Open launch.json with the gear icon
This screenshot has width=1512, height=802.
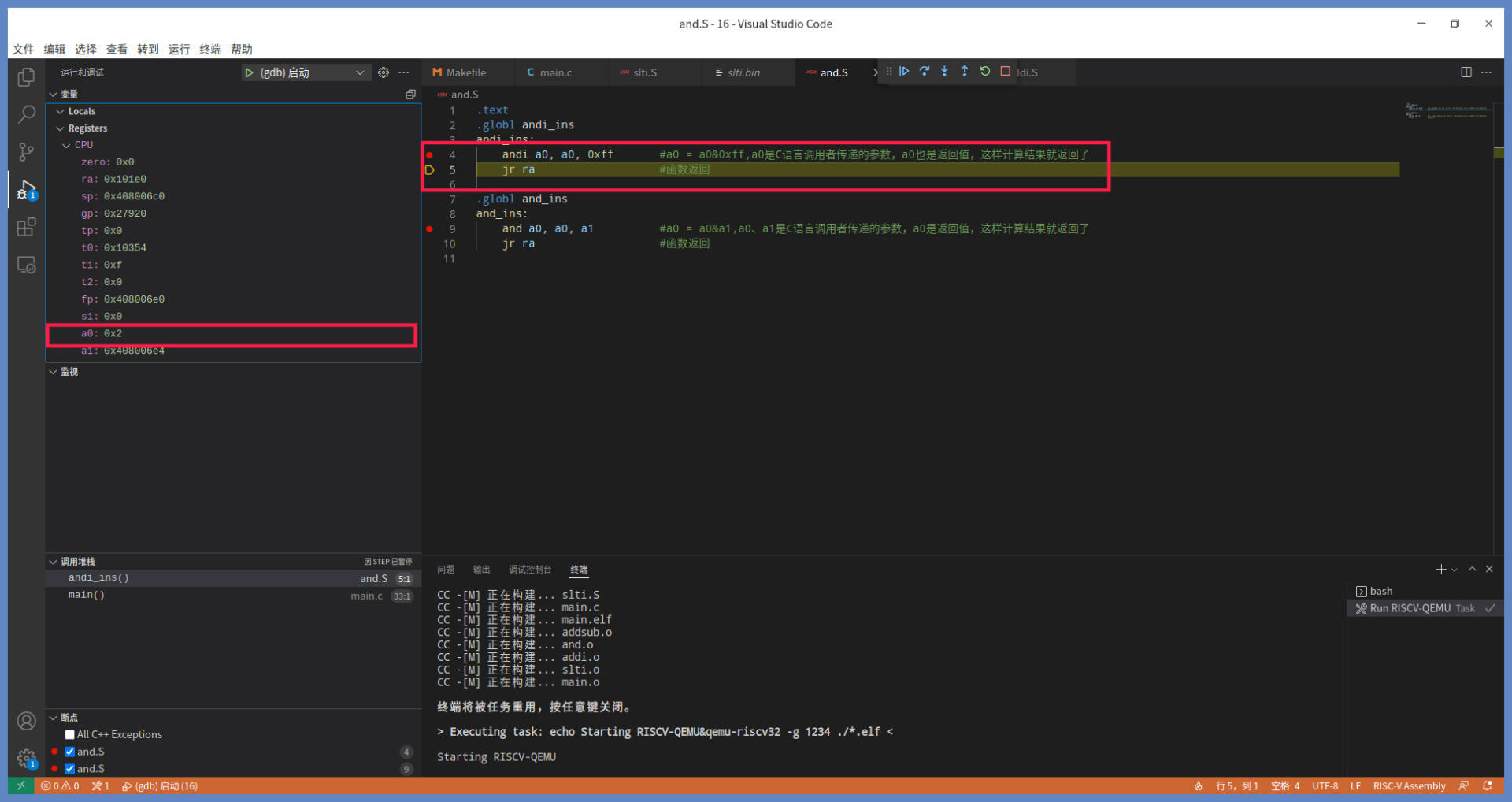pyautogui.click(x=384, y=72)
